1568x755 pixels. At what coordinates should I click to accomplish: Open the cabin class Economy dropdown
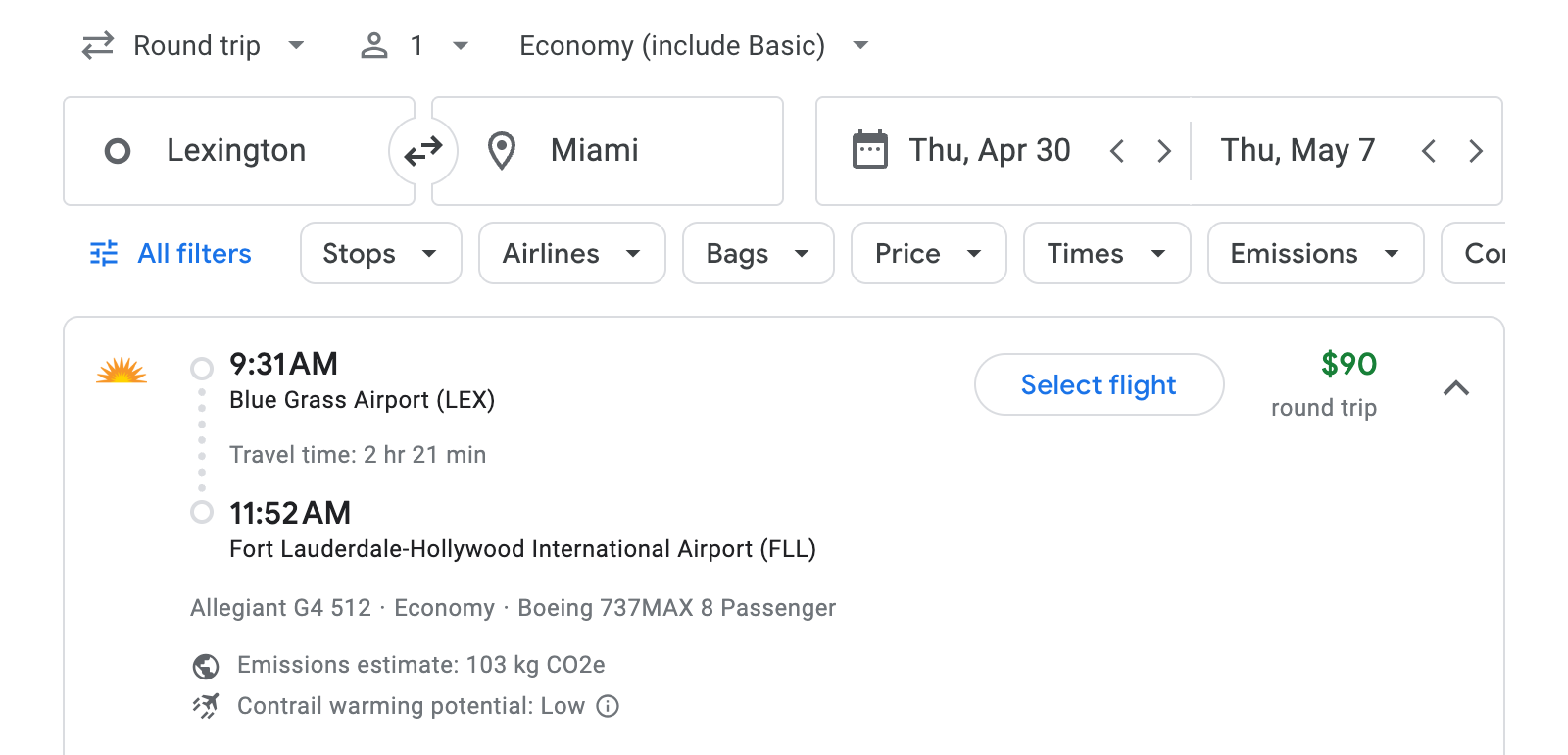[692, 45]
